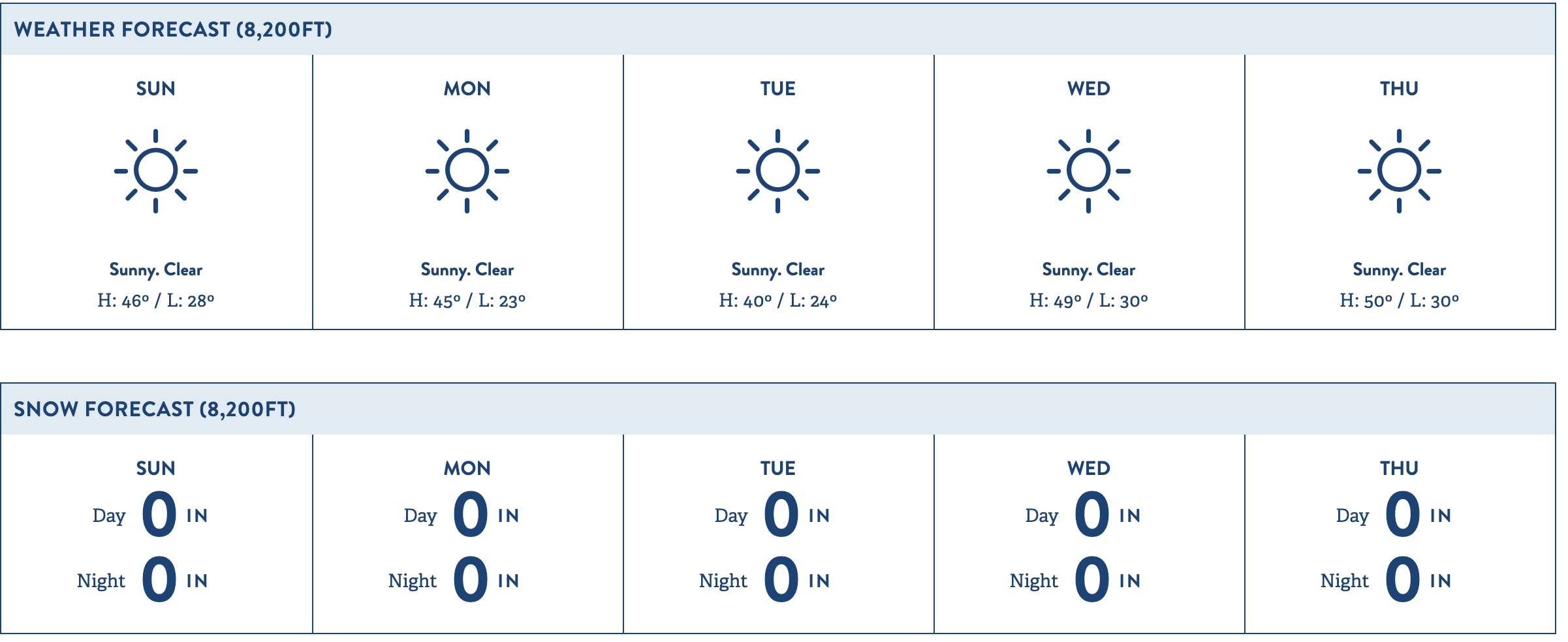Click Monday's Night snowfall value

[x=471, y=579]
